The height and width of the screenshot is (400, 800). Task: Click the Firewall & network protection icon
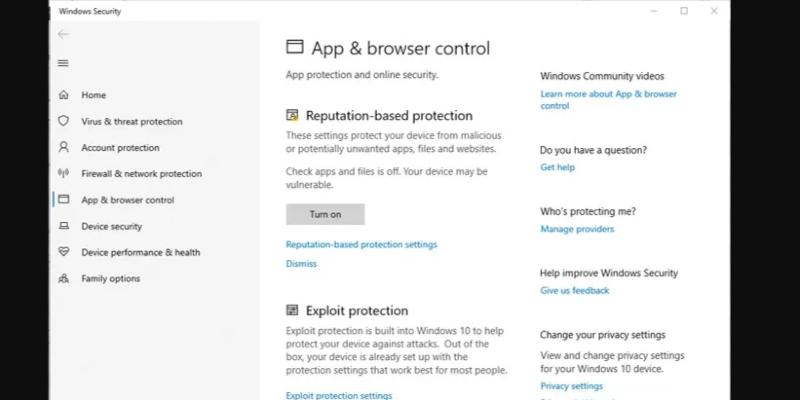click(x=63, y=174)
